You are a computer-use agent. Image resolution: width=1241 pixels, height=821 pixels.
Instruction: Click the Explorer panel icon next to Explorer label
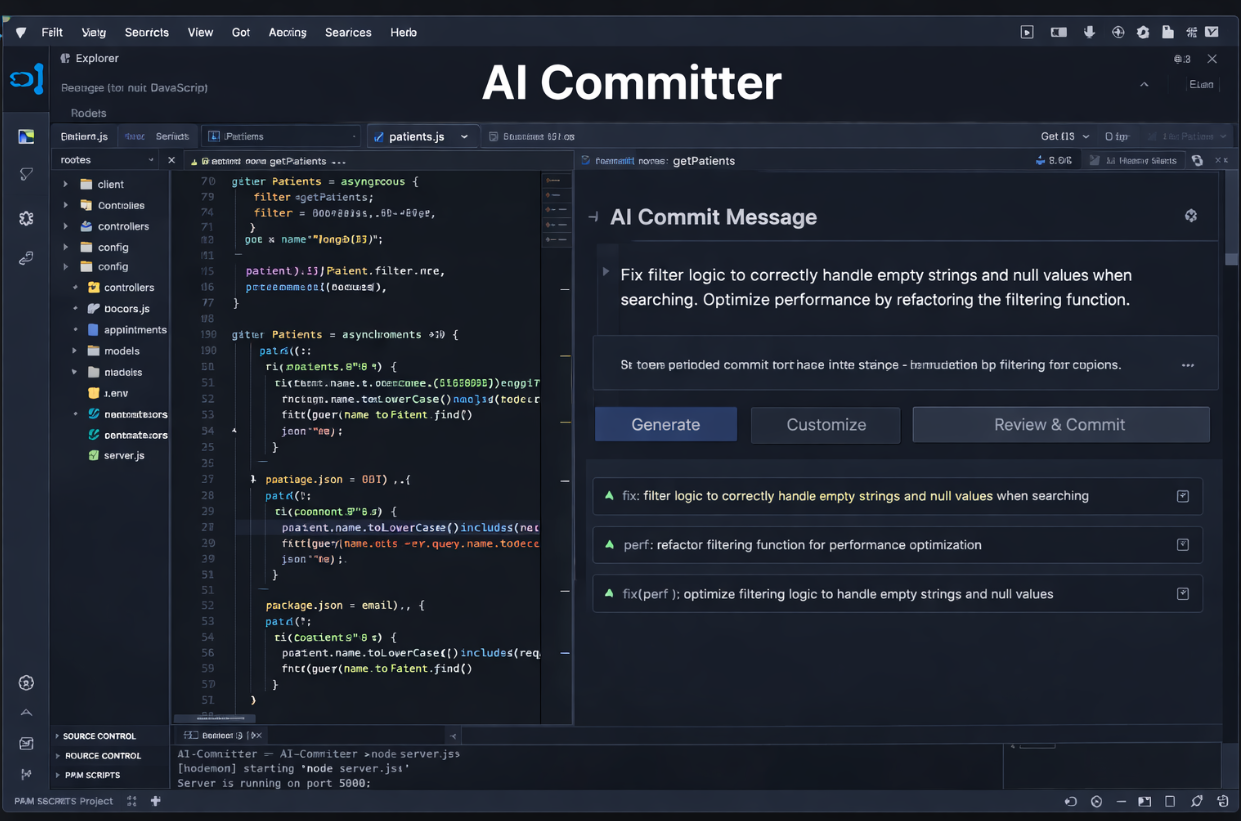(x=66, y=59)
